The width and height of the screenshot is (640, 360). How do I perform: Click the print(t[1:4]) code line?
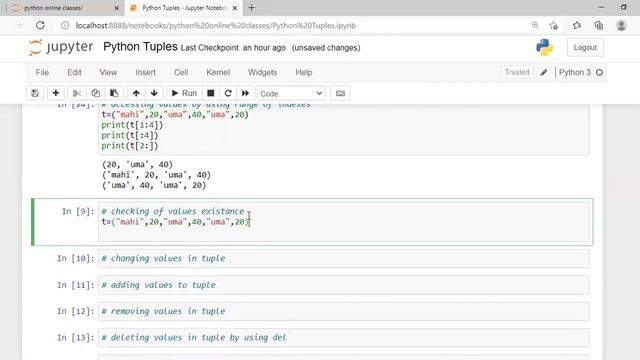pyautogui.click(x=132, y=125)
